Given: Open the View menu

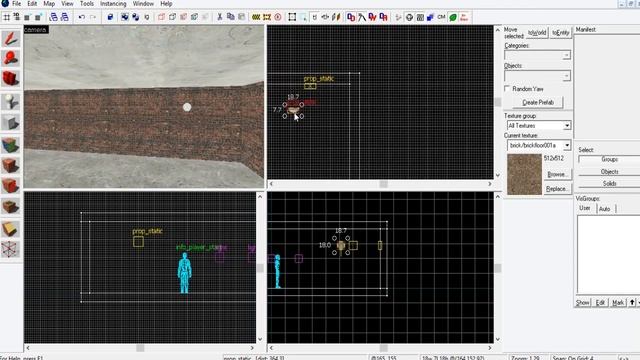Looking at the screenshot, I should (67, 4).
